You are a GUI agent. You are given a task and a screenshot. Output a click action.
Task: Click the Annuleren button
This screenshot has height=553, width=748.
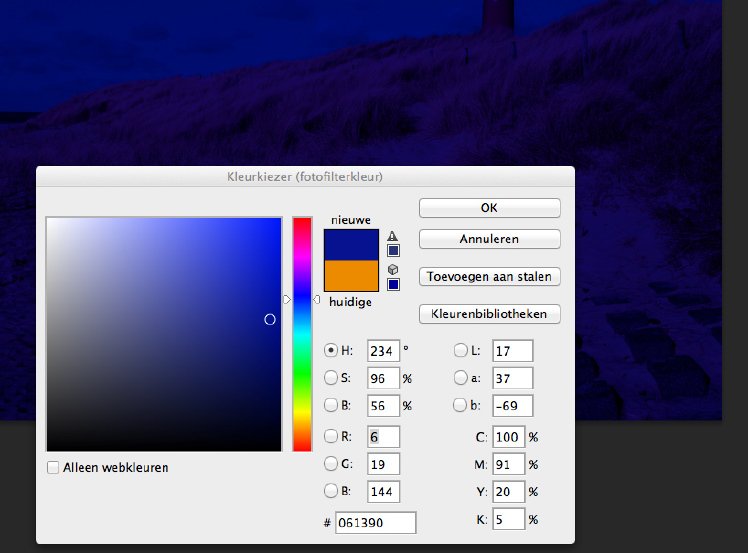pyautogui.click(x=489, y=239)
